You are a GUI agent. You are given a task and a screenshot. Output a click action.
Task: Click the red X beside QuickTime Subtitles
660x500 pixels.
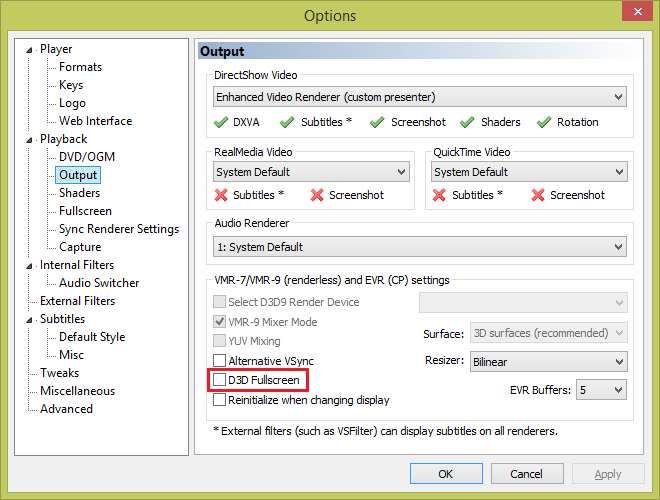(x=440, y=195)
